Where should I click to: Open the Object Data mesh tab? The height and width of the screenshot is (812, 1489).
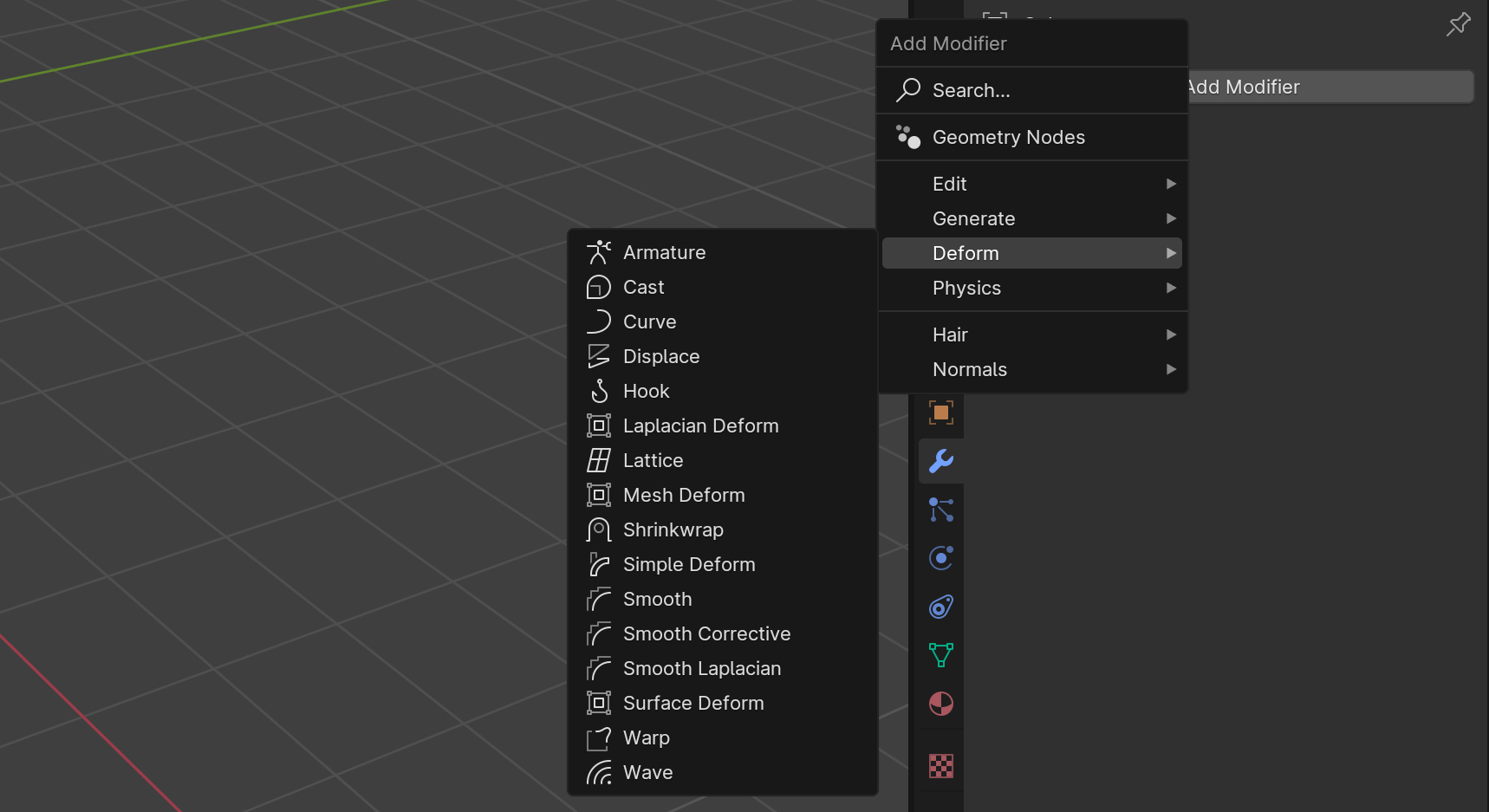click(x=941, y=655)
